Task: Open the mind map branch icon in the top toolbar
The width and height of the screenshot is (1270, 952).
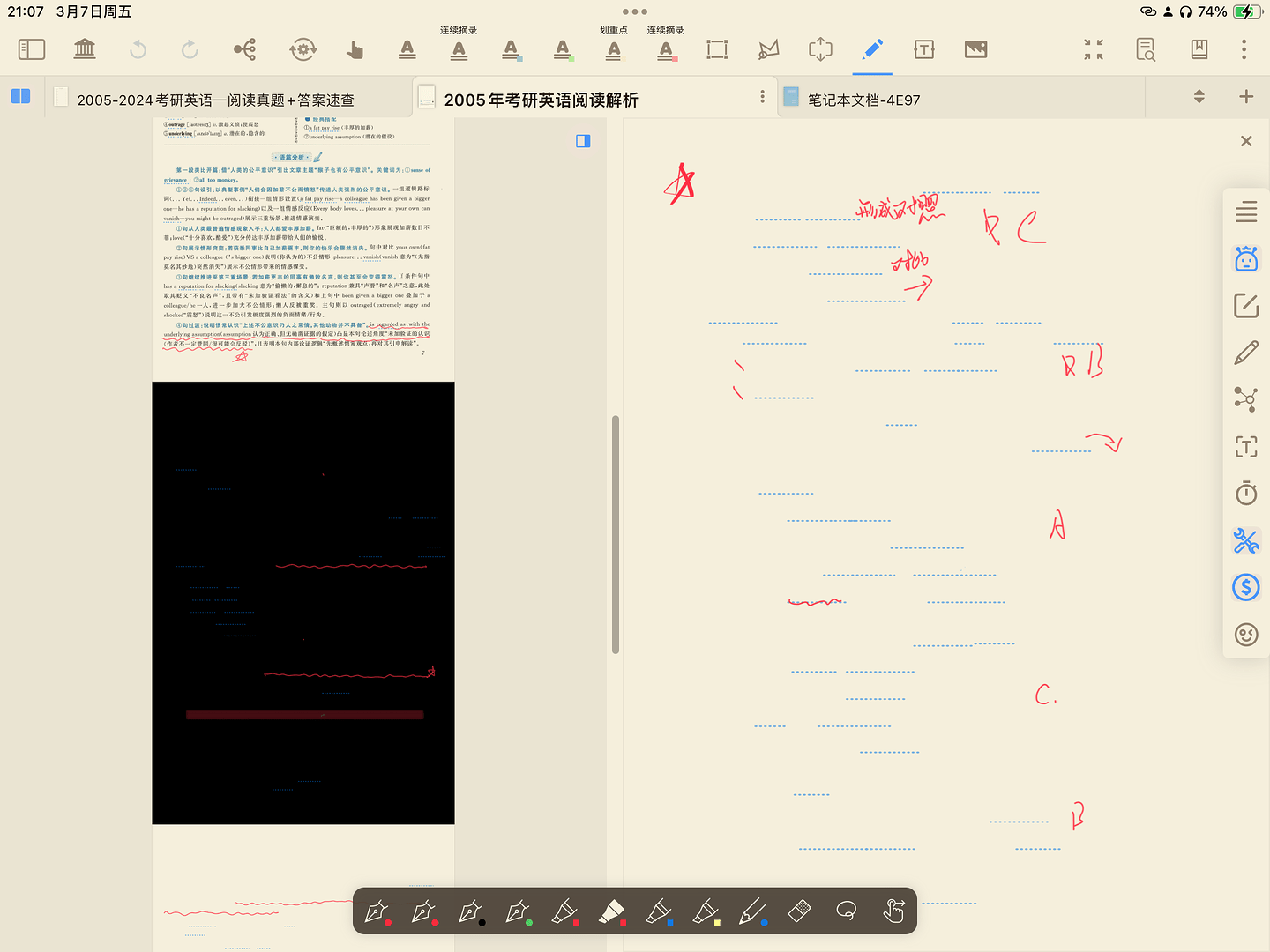Action: [245, 49]
